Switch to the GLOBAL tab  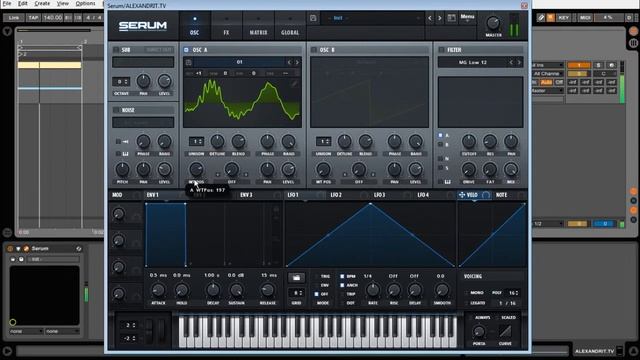click(x=290, y=26)
